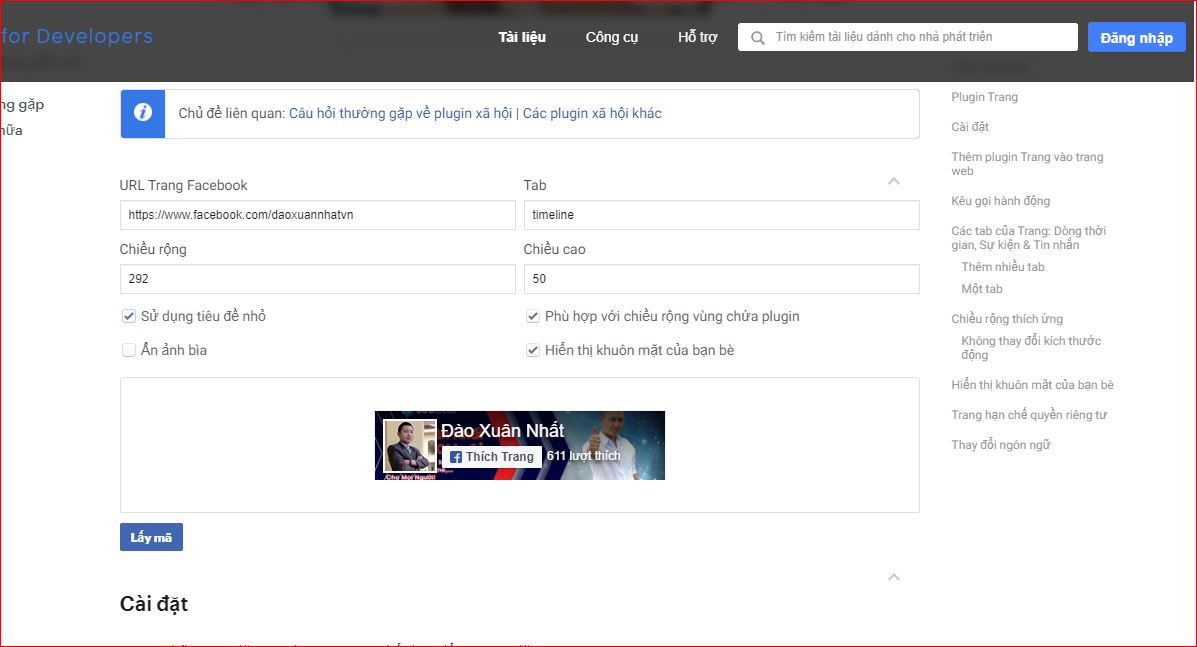The image size is (1197, 647).
Task: Click the Facebook logo on Thích Trang button
Action: [456, 457]
